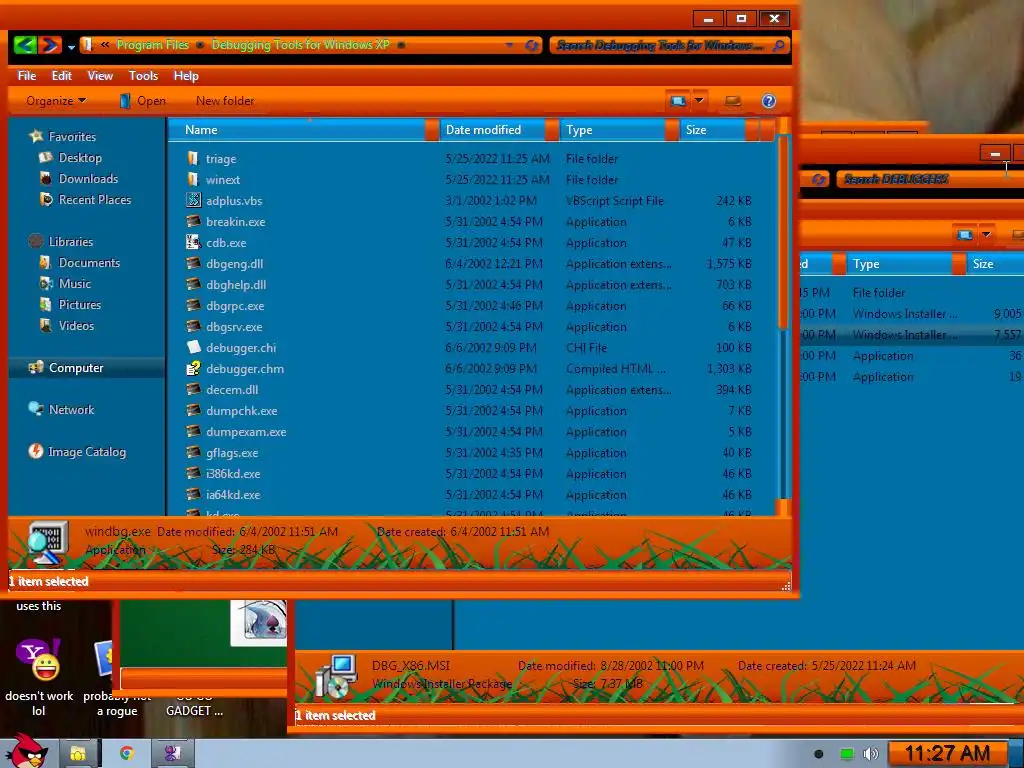Select the debugger.chi file icon

pos(193,347)
